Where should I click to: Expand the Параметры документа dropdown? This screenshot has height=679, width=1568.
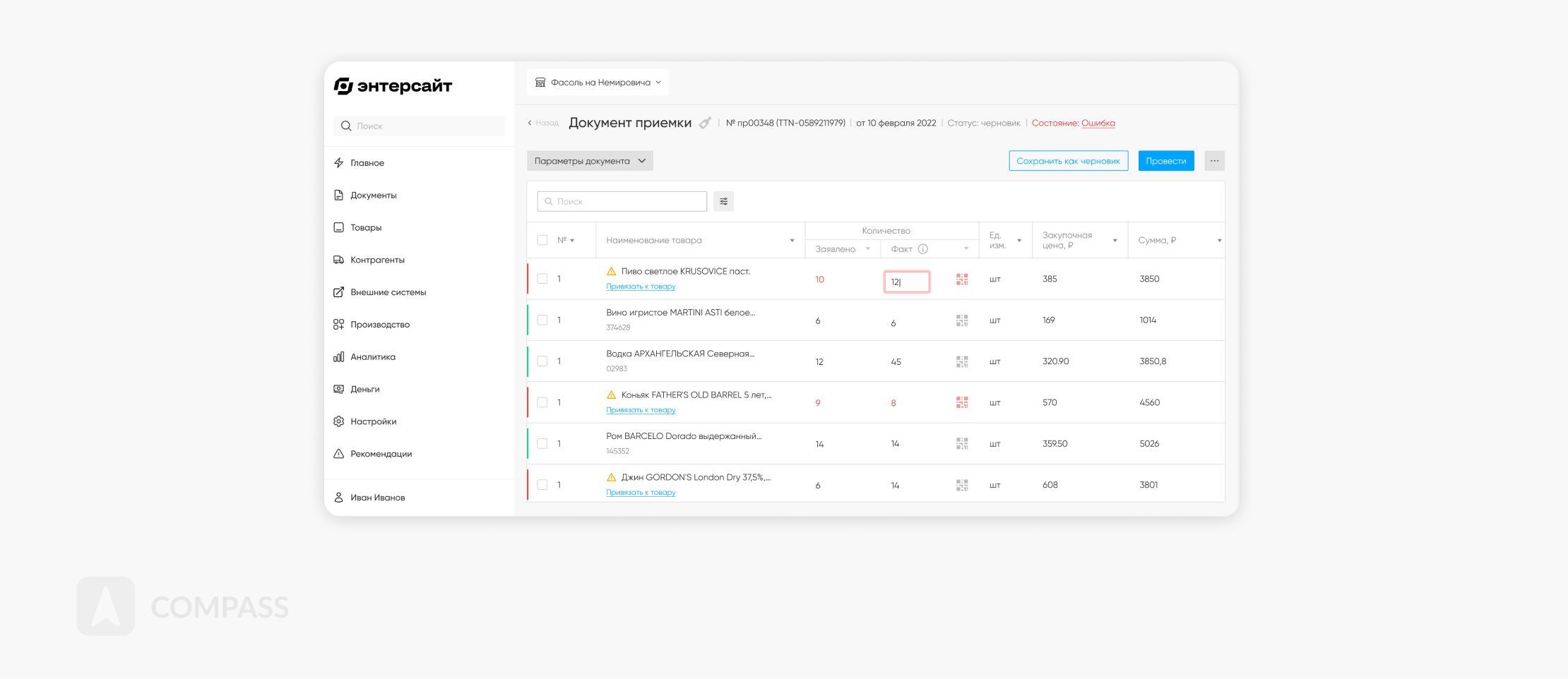tap(590, 161)
